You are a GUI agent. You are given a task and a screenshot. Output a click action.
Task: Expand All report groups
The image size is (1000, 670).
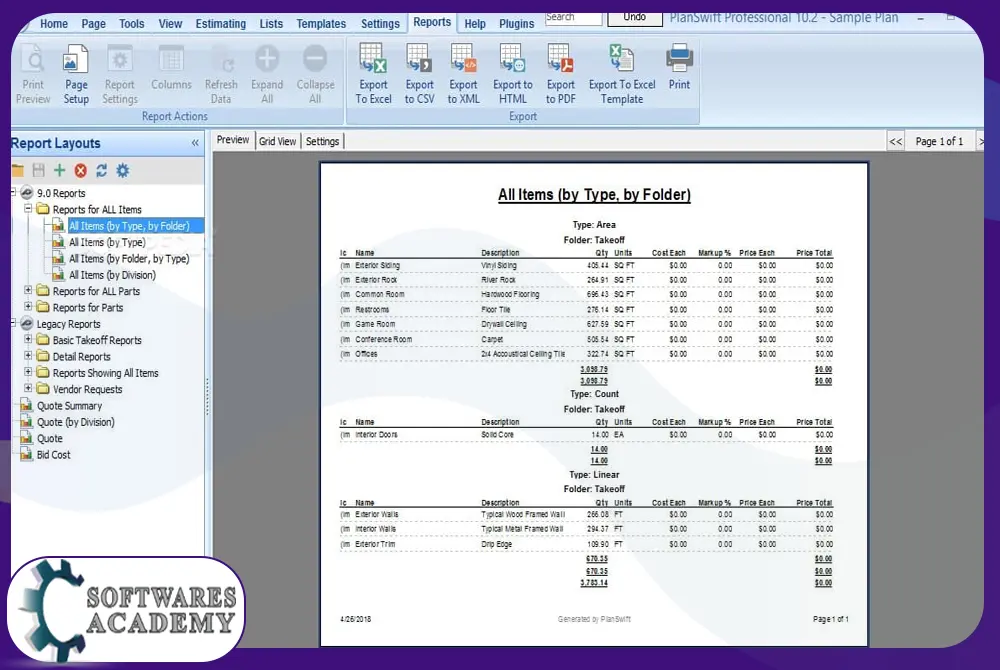click(267, 75)
